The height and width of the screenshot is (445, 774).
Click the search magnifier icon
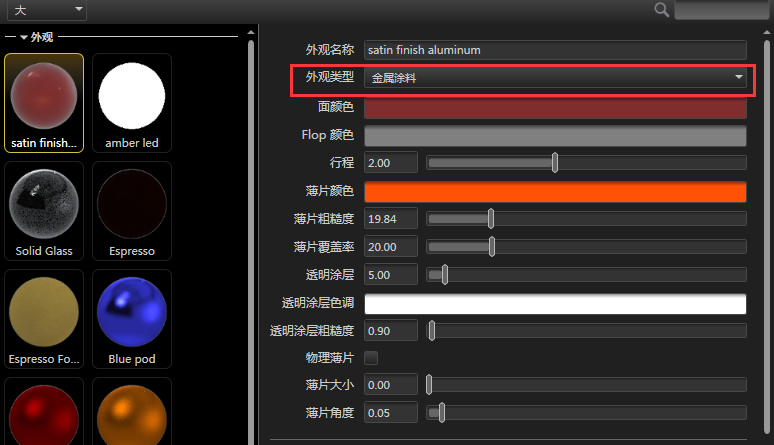[661, 9]
